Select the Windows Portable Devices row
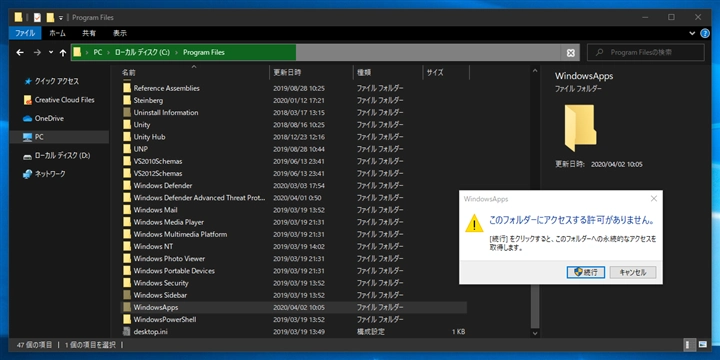 coord(293,270)
